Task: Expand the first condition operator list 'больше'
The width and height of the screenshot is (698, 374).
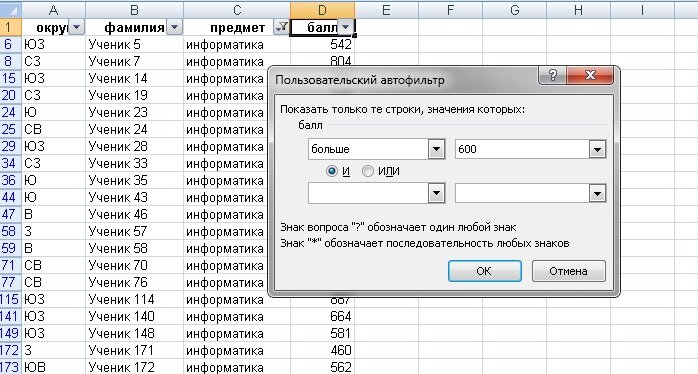Action: pyautogui.click(x=437, y=149)
